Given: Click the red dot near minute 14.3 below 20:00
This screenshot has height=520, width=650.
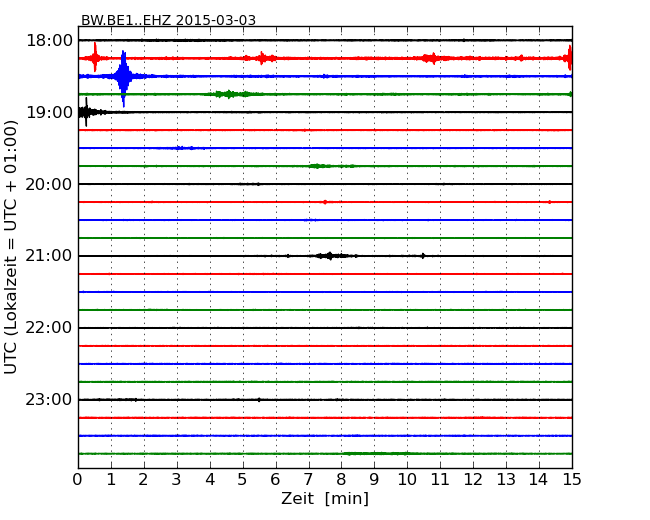Looking at the screenshot, I should (549, 202).
